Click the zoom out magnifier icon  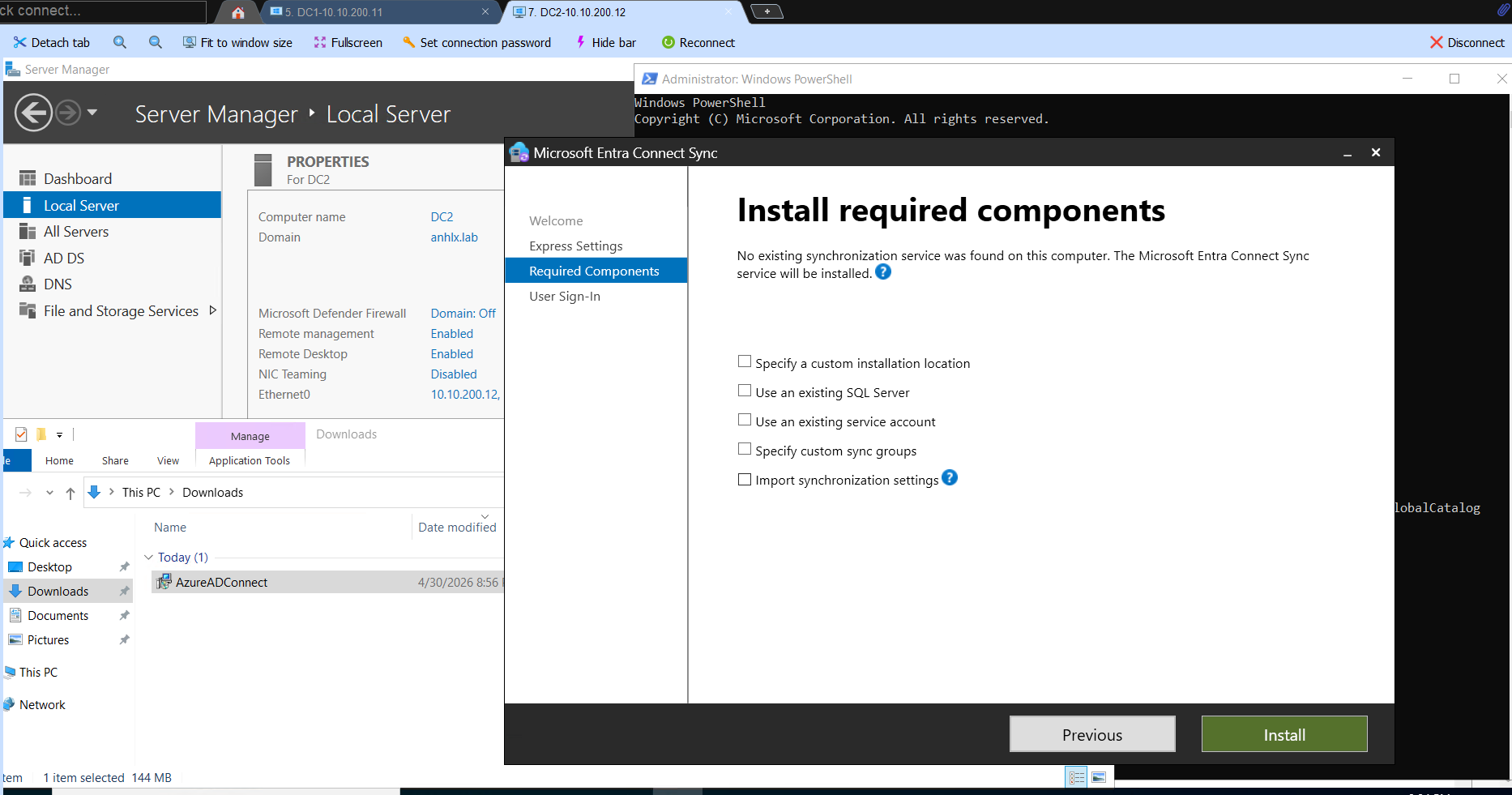point(156,42)
